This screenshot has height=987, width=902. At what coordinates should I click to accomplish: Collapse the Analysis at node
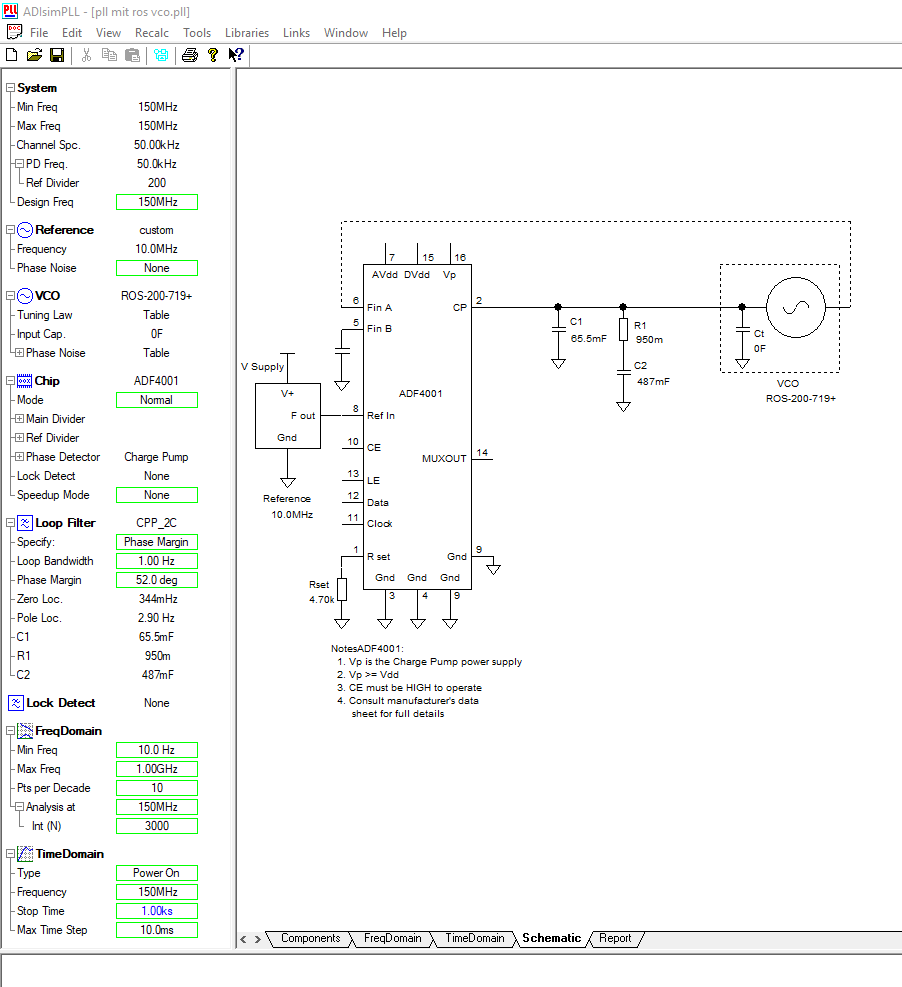click(20, 806)
